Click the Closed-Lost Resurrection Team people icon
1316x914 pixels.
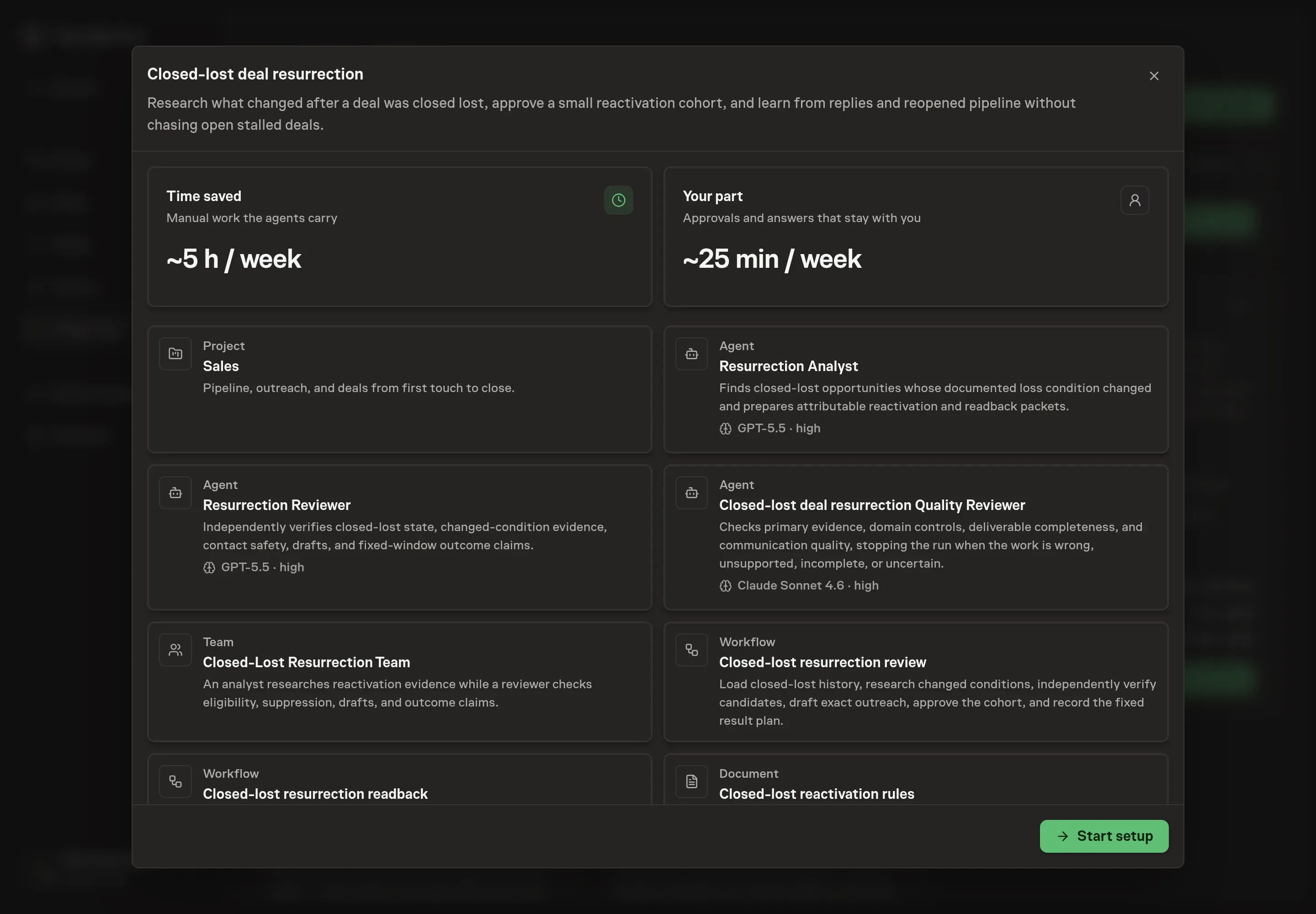[x=175, y=649]
